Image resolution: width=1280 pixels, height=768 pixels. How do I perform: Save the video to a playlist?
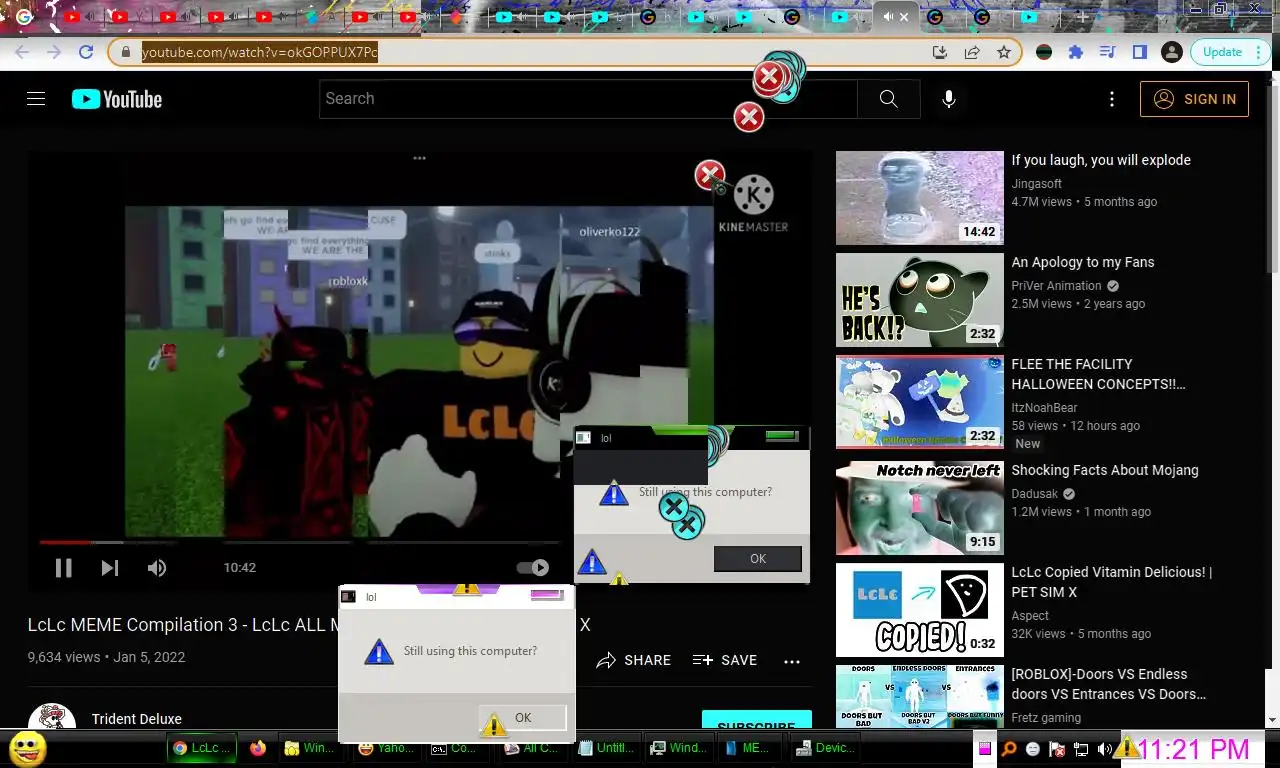(725, 660)
